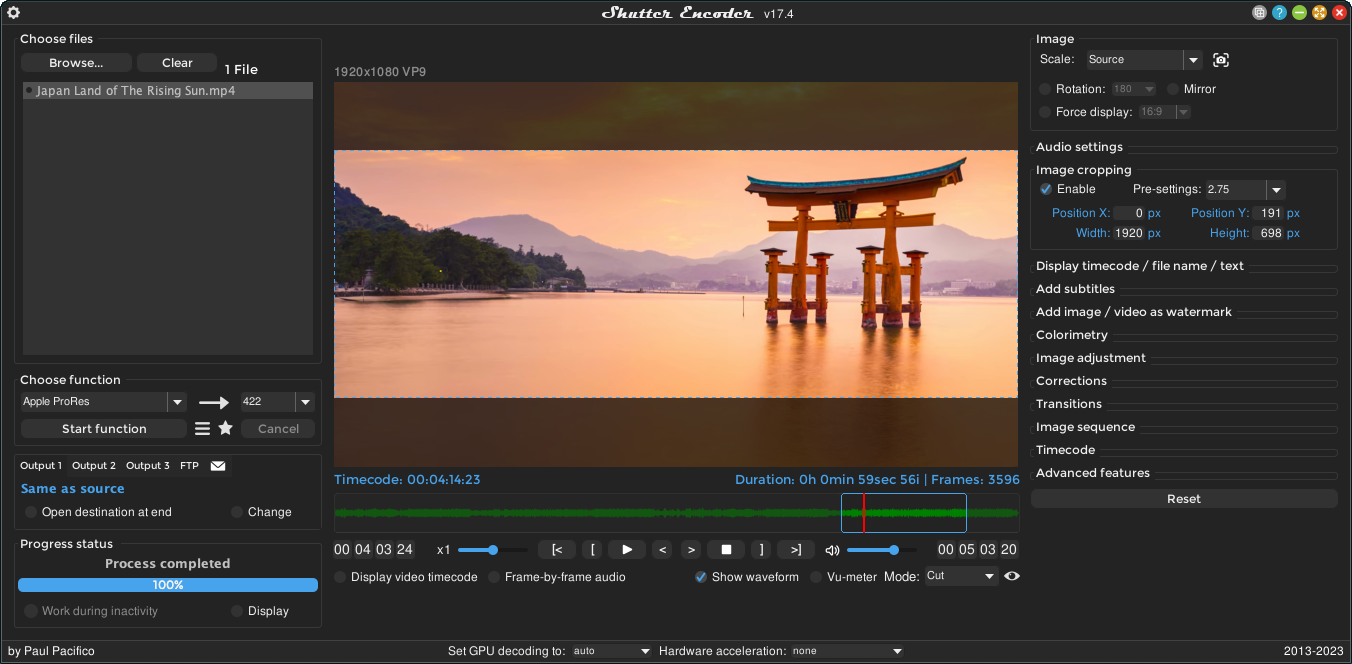The width and height of the screenshot is (1352, 664).
Task: Click the screen capture icon beside Scale
Action: pyautogui.click(x=1220, y=60)
